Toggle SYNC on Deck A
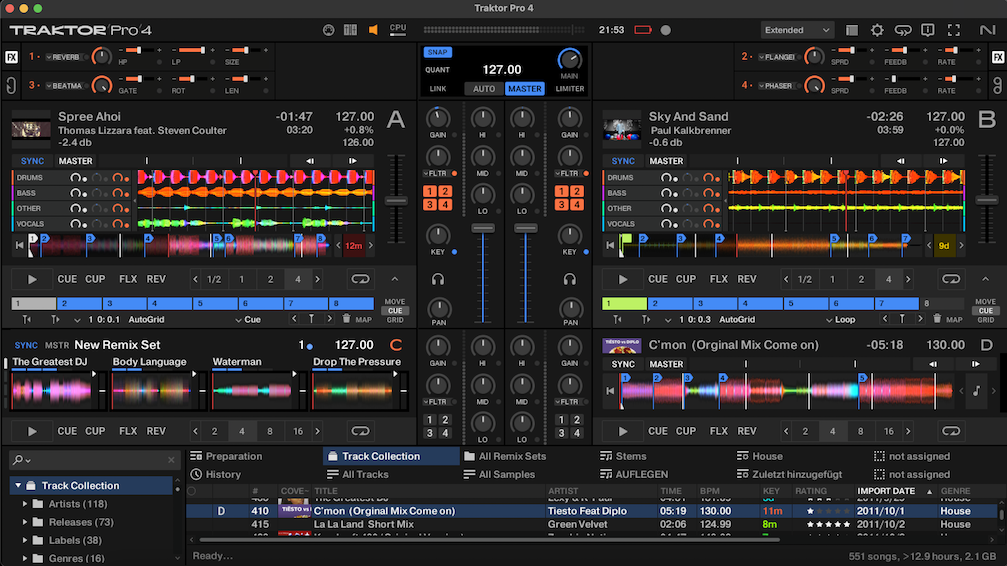Viewport: 1007px width, 566px height. 32,161
